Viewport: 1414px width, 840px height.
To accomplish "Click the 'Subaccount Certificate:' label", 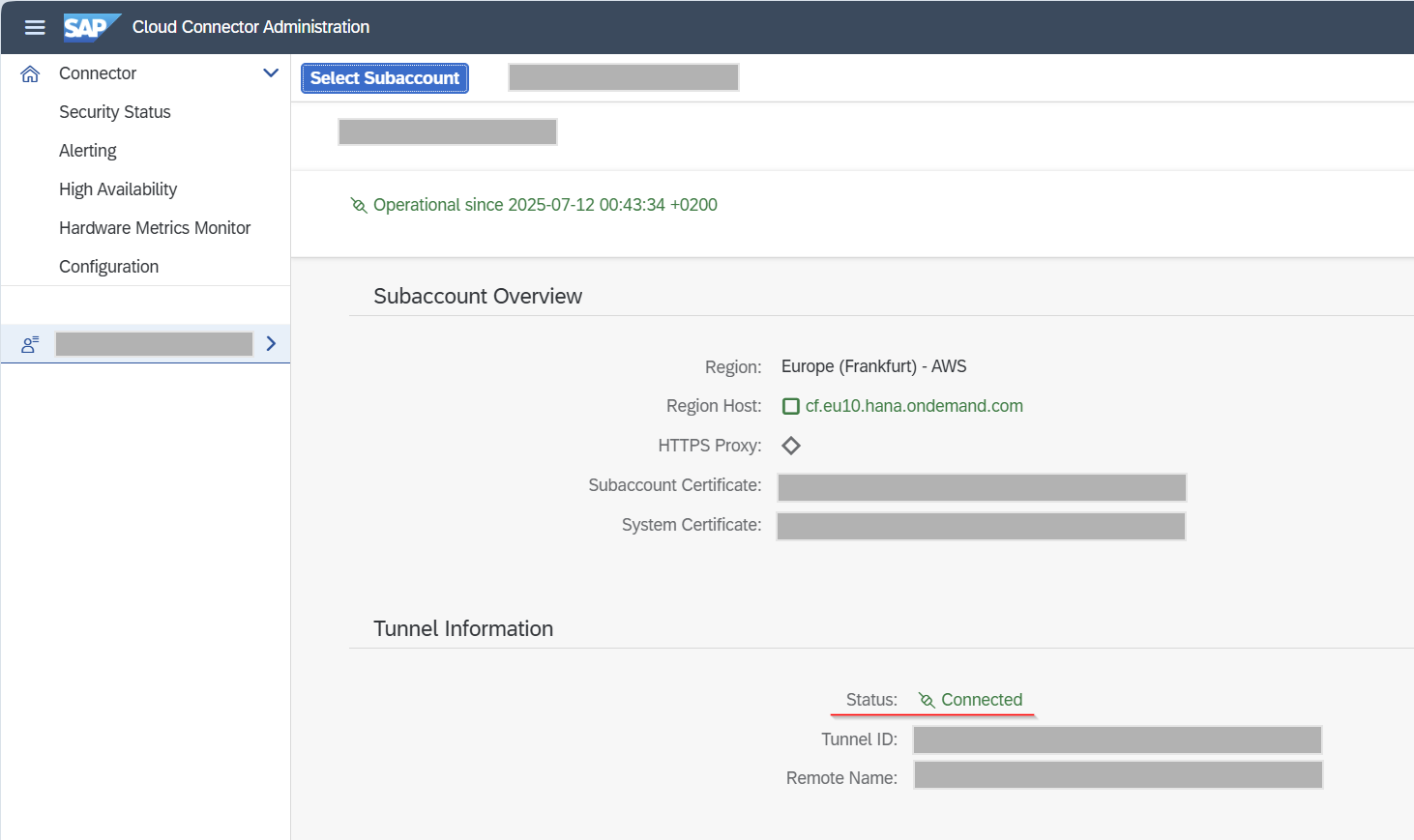I will pos(675,485).
